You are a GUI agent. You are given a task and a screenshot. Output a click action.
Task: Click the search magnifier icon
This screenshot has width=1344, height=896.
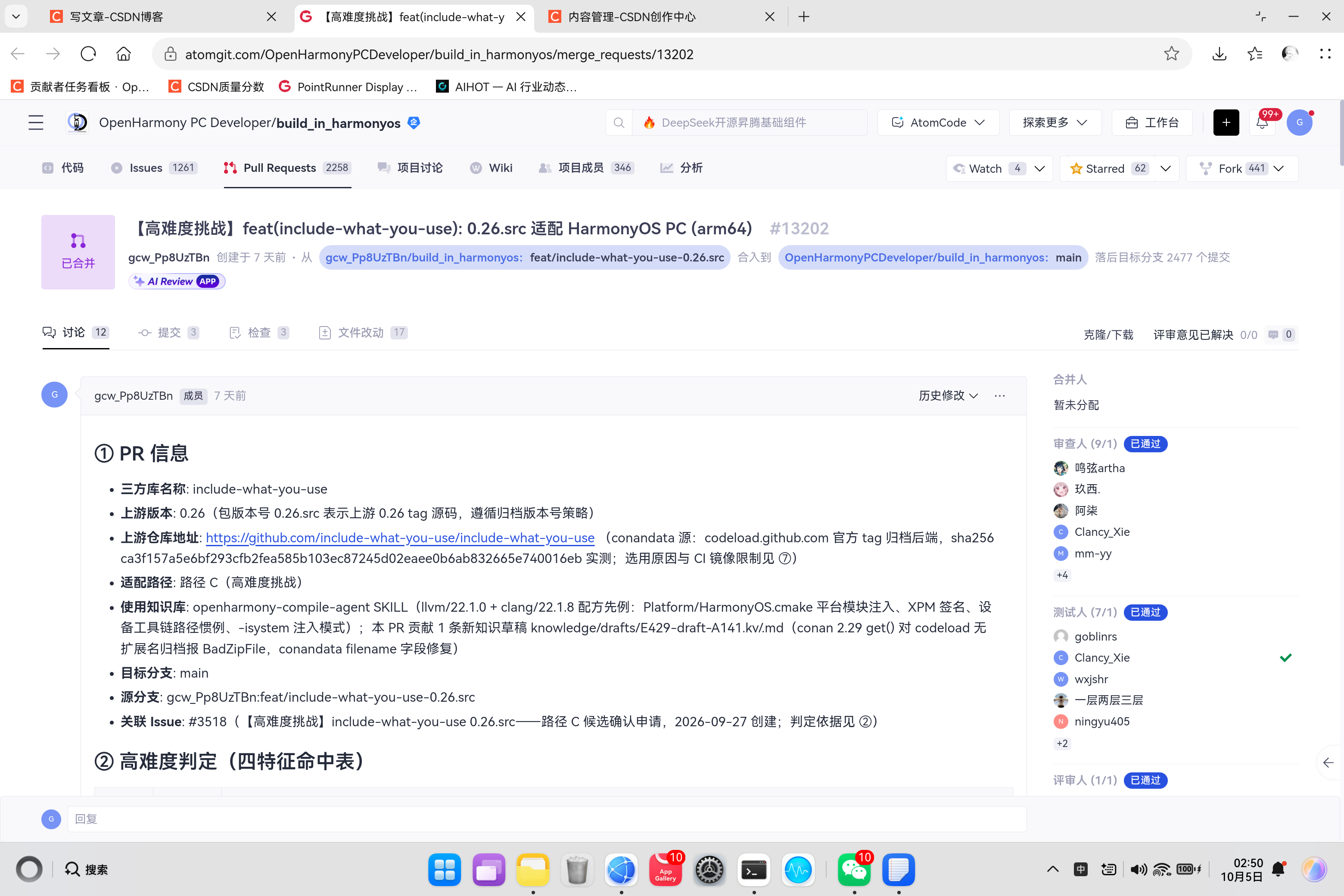coord(619,122)
